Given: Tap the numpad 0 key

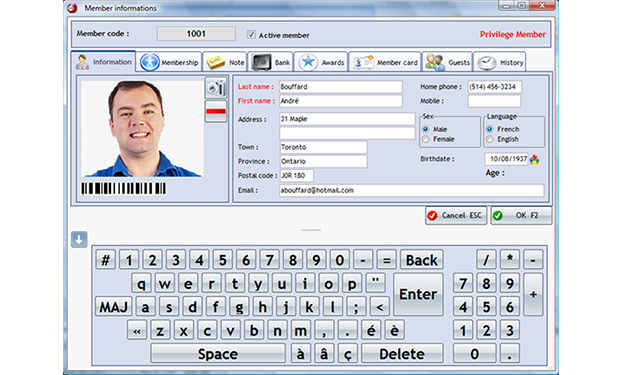Looking at the screenshot, I should tap(474, 354).
